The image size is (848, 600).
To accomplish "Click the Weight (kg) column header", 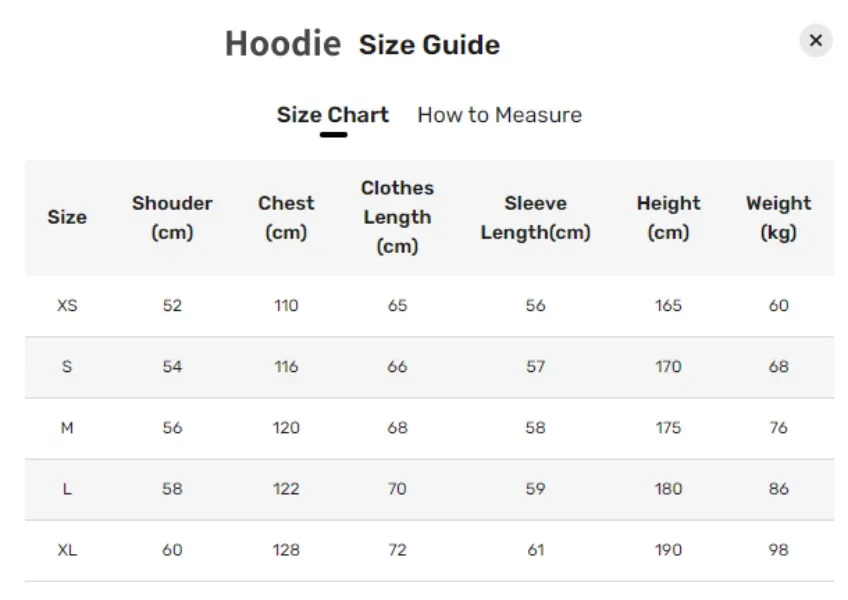I will pos(779,217).
